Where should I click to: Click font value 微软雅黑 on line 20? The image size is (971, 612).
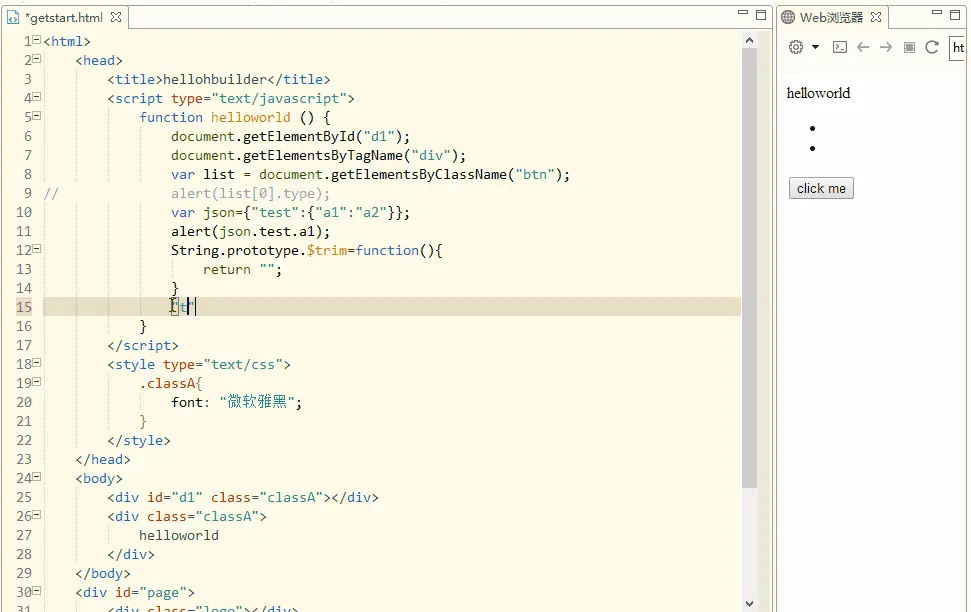(x=257, y=402)
